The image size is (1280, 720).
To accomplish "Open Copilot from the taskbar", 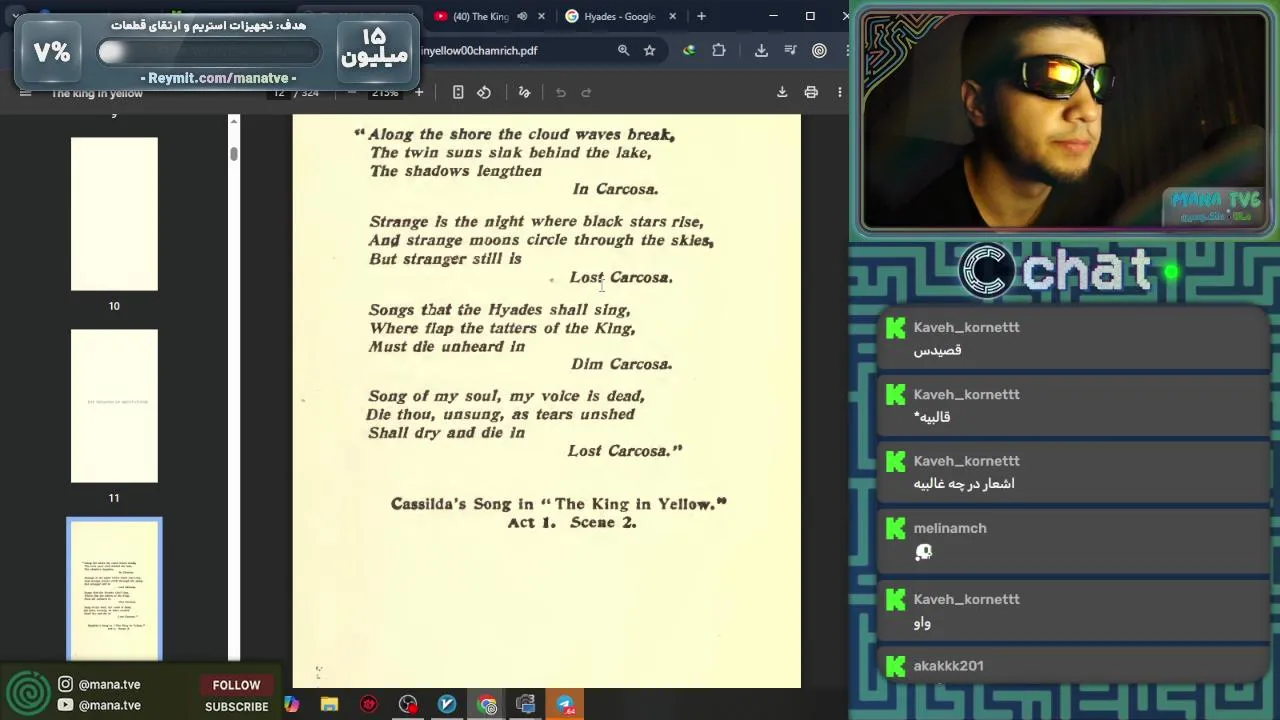I will (x=291, y=705).
